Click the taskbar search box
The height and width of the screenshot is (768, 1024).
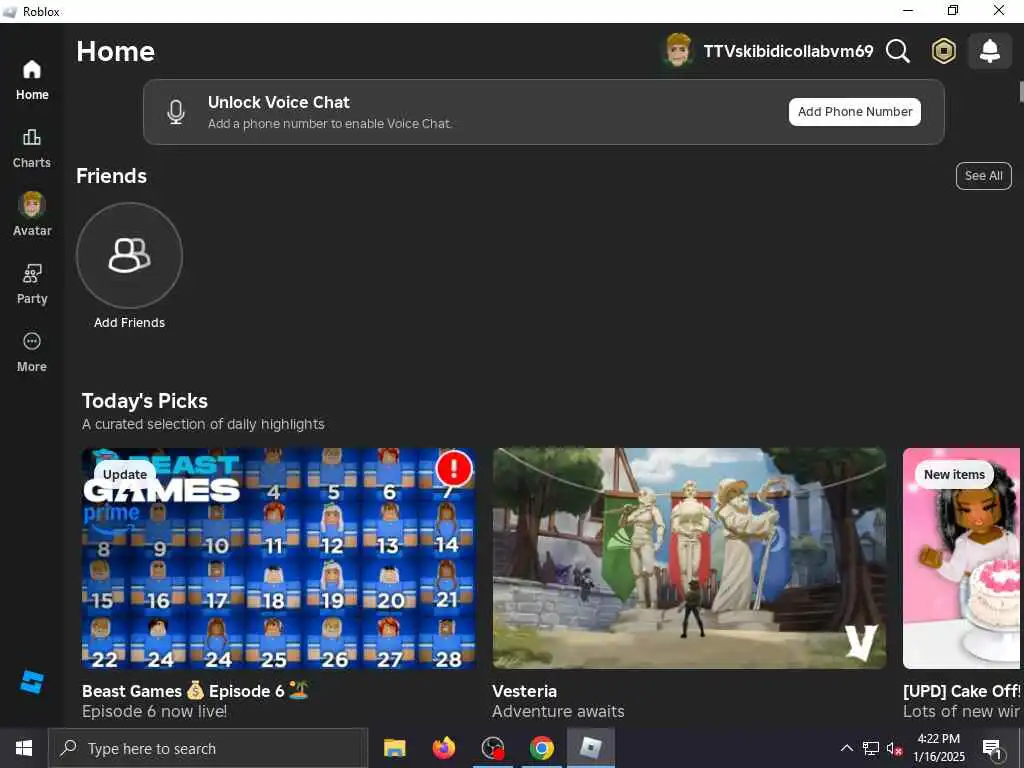coord(208,748)
